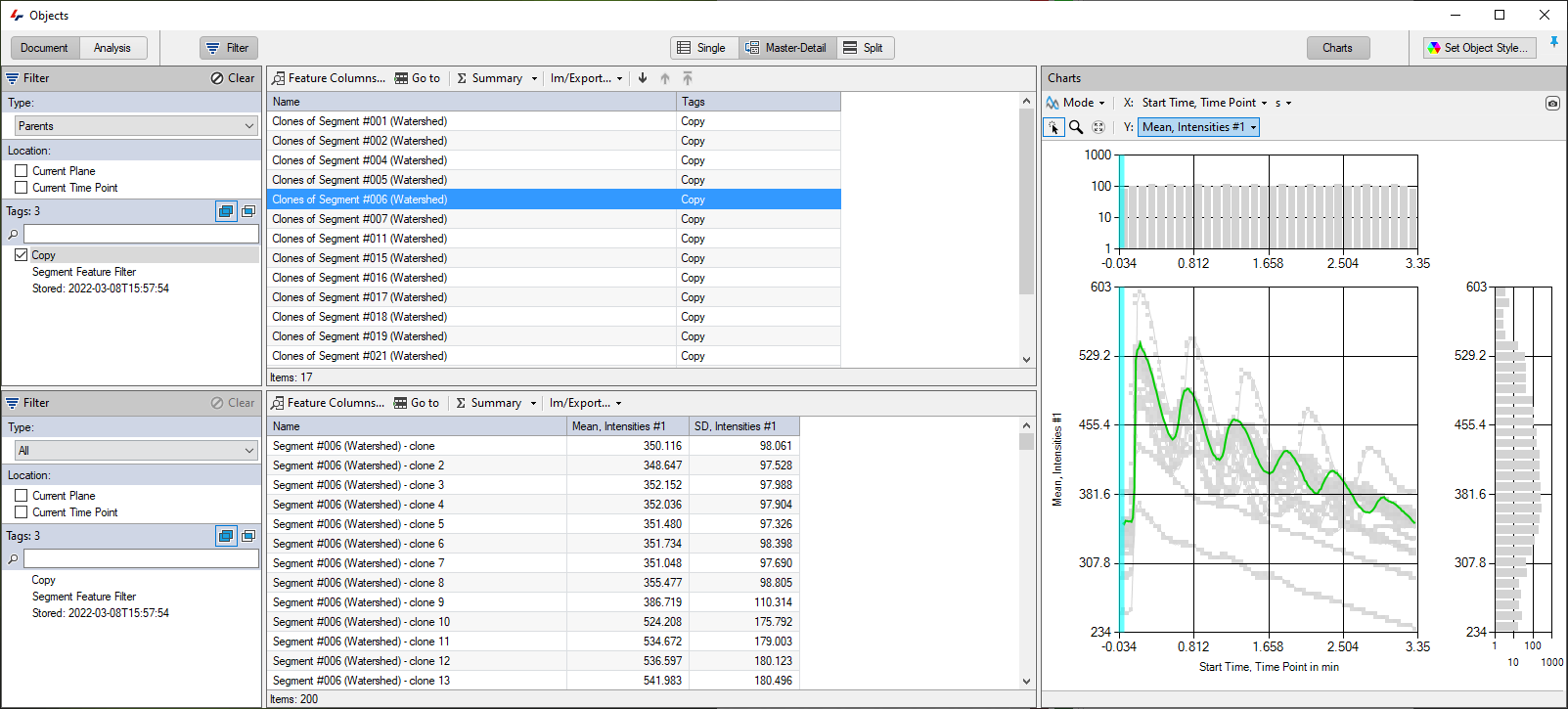Click second tag-mode icon in upper Tags header
1568x709 pixels.
pyautogui.click(x=248, y=211)
